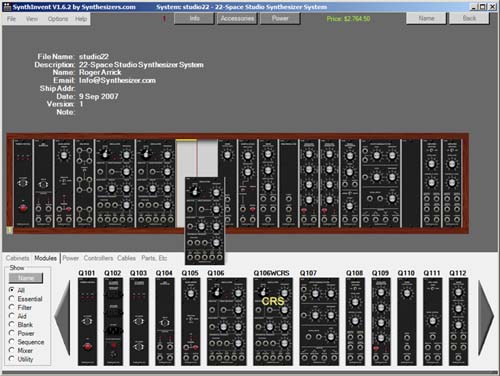Select the Q106WCRS module with CRS label
This screenshot has height=376, width=500.
tap(273, 322)
